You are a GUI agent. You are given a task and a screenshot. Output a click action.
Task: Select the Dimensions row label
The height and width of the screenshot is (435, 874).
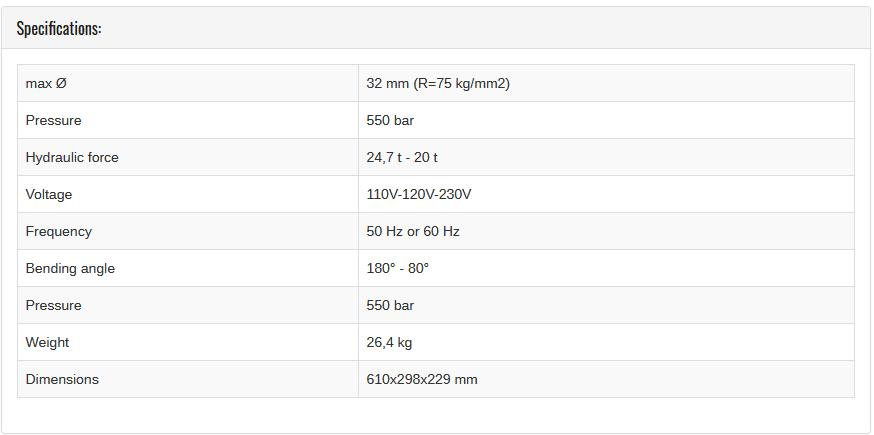click(62, 379)
